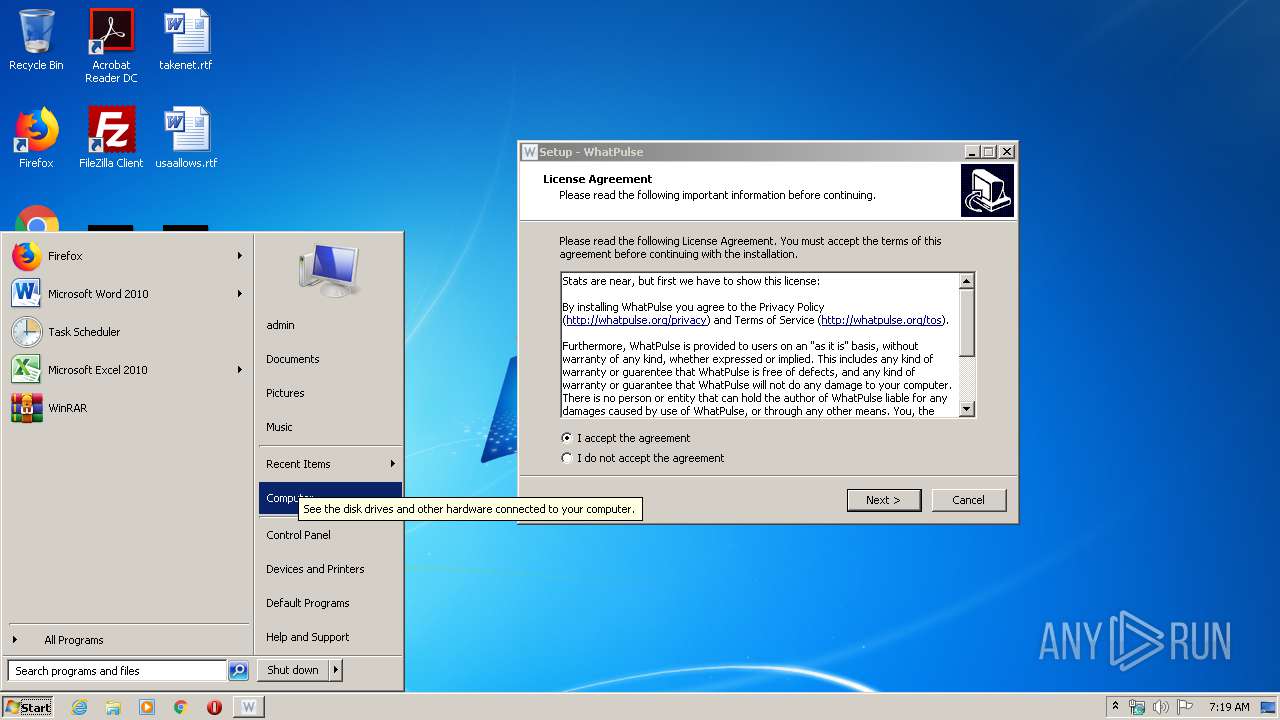Click Next in WhatPulse setup
The height and width of the screenshot is (720, 1280).
[883, 500]
